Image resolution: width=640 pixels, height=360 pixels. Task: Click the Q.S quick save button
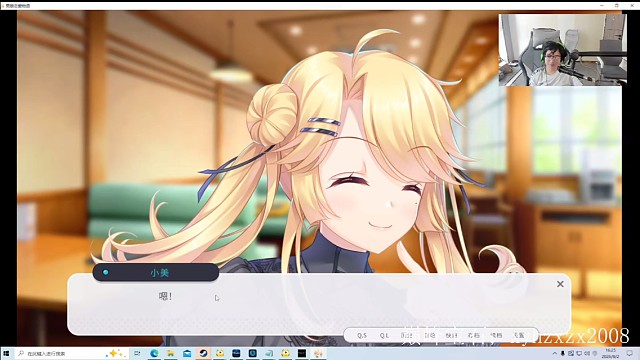tap(362, 336)
